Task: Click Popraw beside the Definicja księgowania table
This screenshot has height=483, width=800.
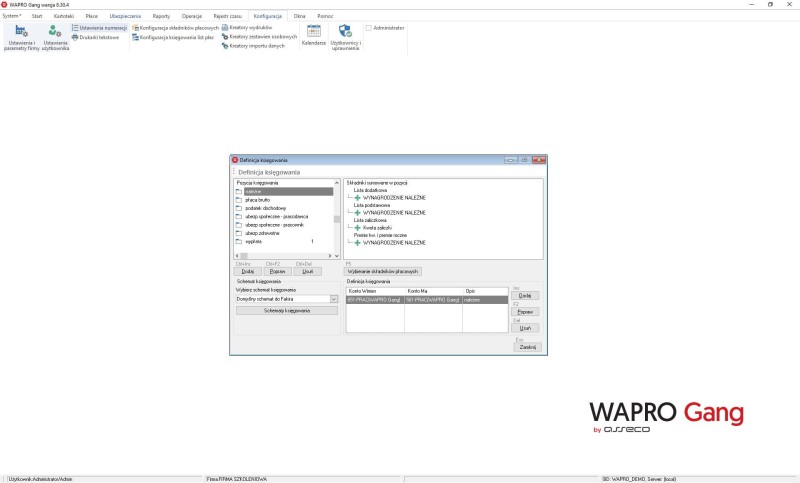Action: tap(525, 312)
